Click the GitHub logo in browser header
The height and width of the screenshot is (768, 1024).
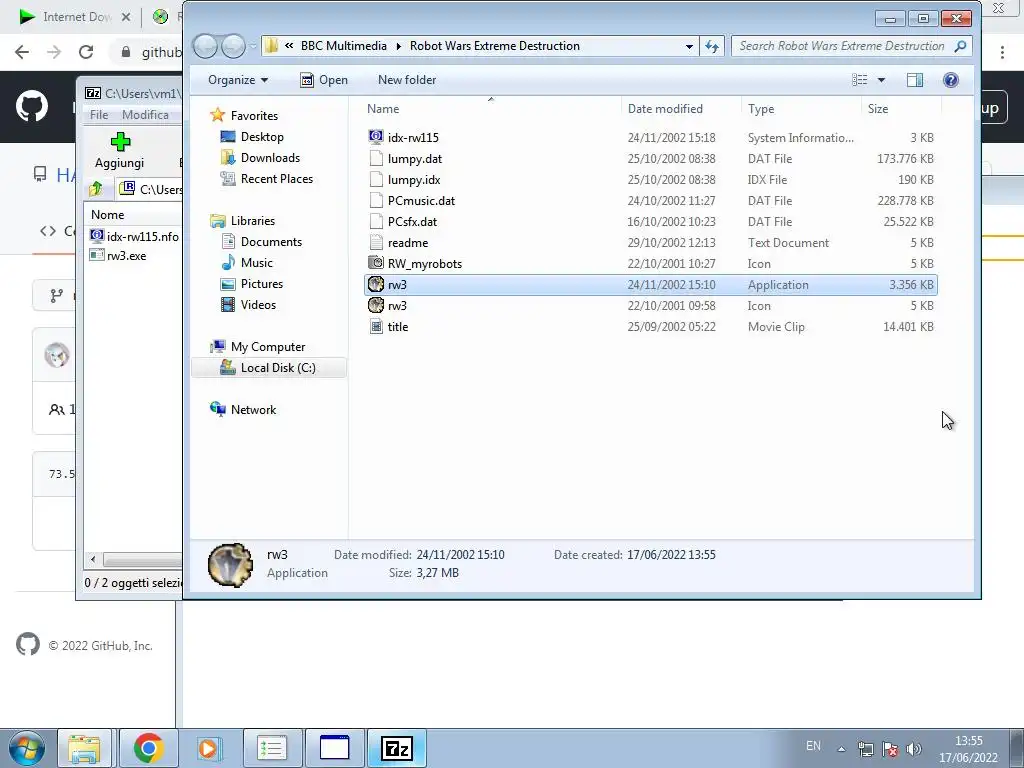[31, 106]
